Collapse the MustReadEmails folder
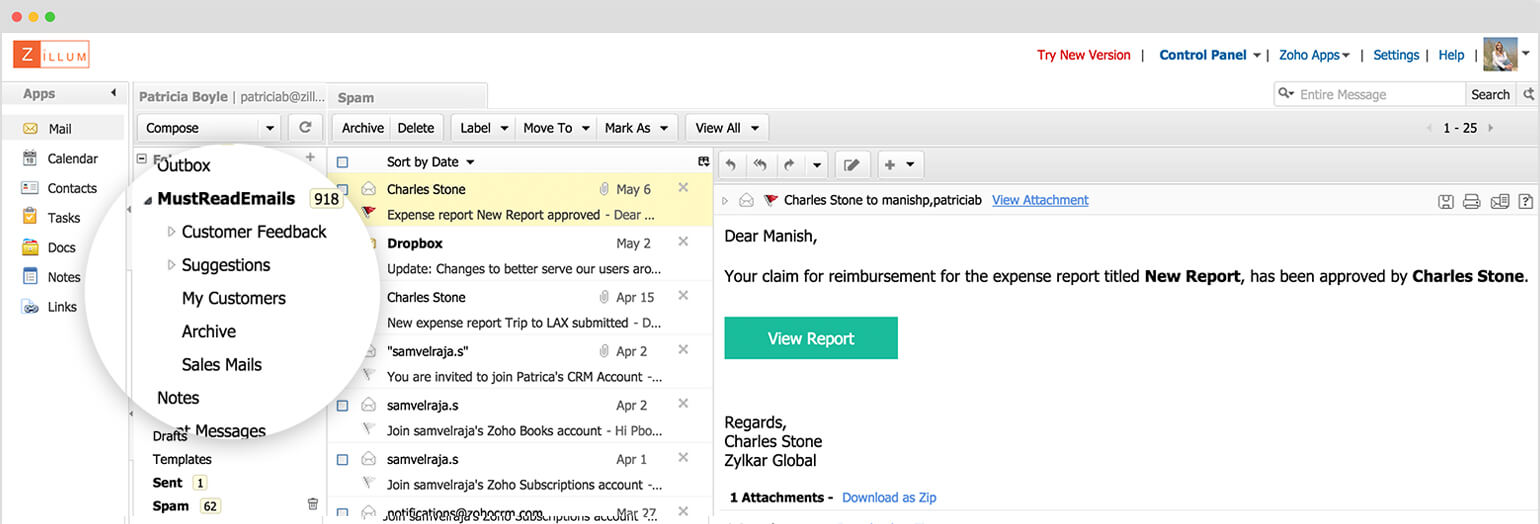The image size is (1540, 524). [x=148, y=200]
